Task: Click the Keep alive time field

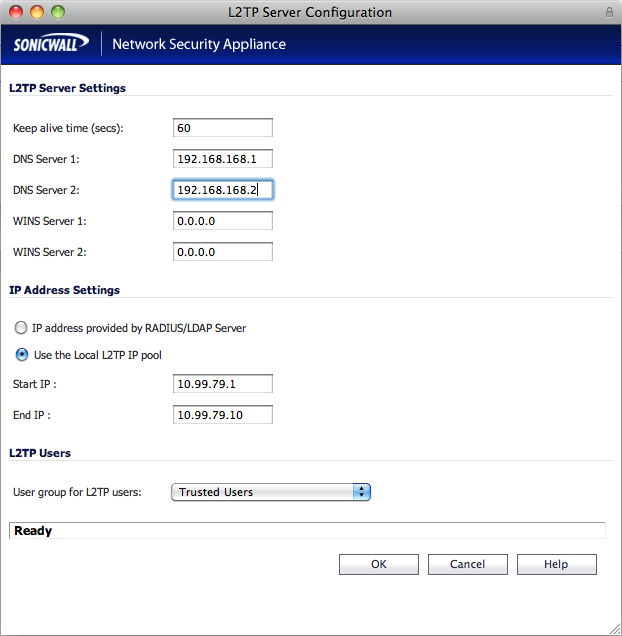Action: pos(222,128)
